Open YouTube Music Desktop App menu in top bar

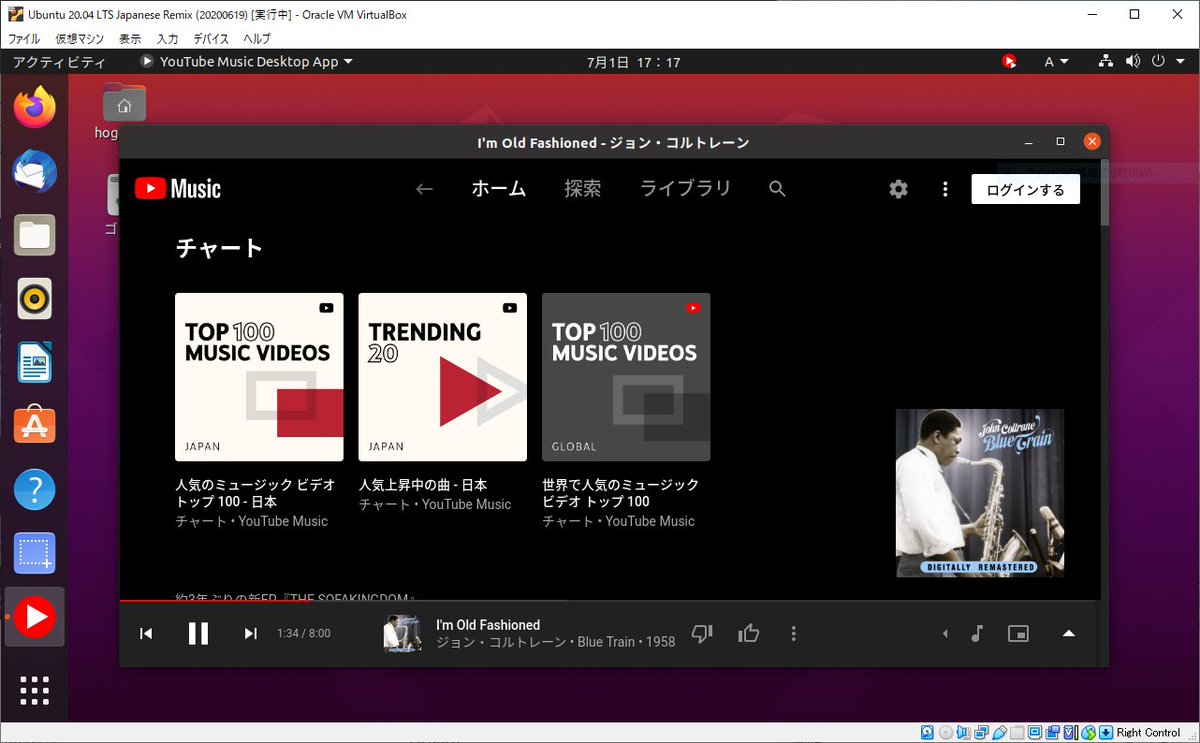(x=247, y=62)
